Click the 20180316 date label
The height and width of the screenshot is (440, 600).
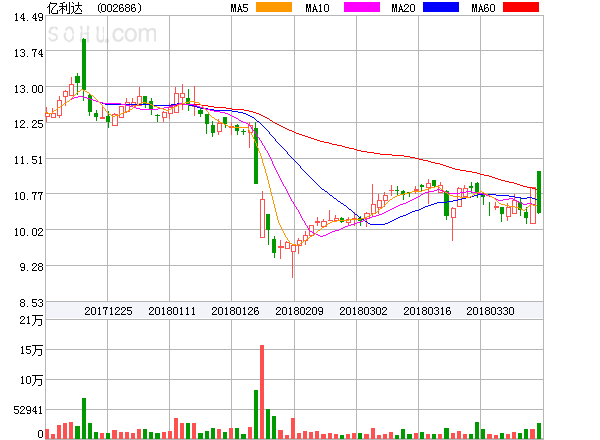click(427, 311)
